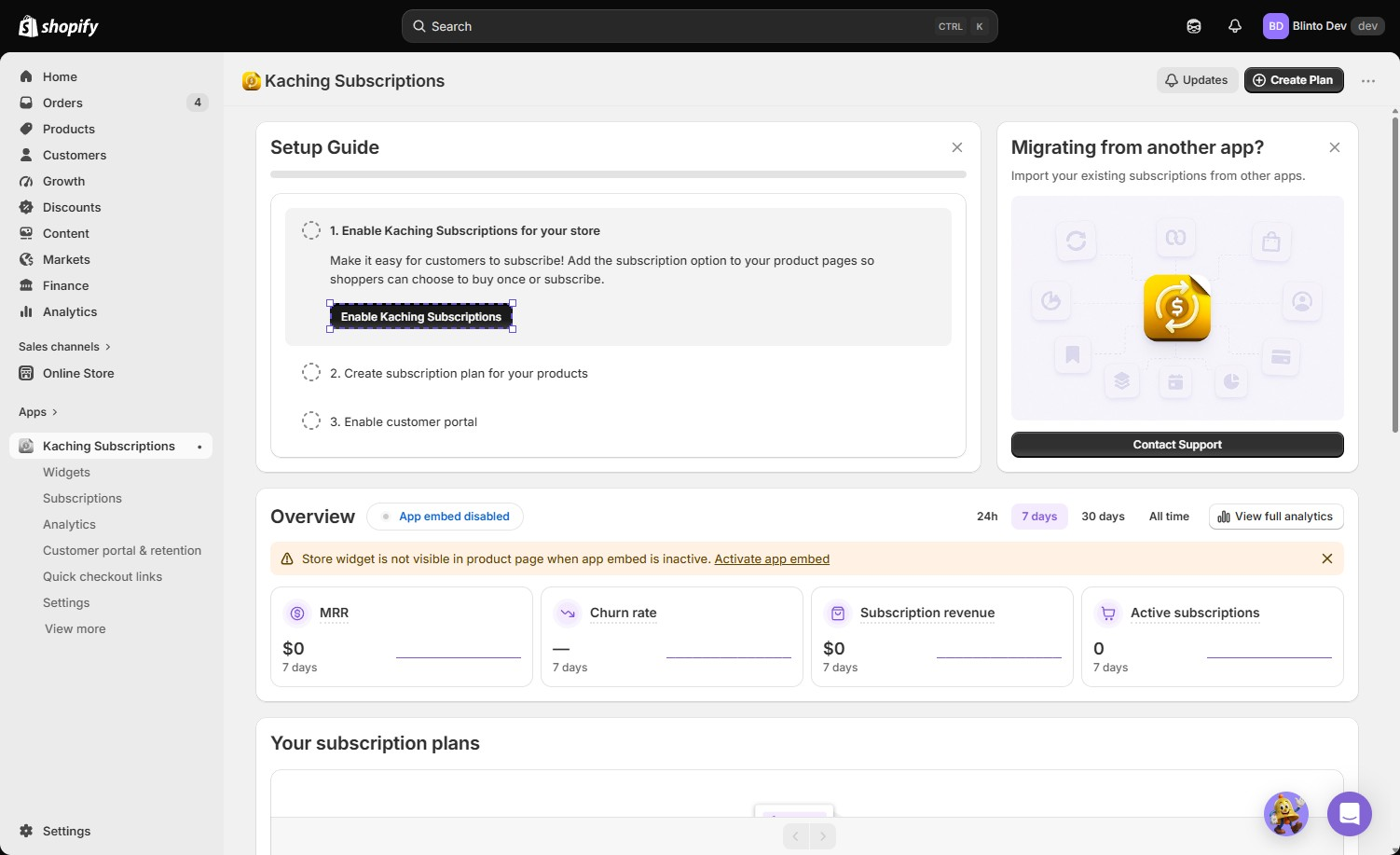This screenshot has height=855, width=1400.
Task: Click the migration illustration thumbnail
Action: click(x=1177, y=308)
